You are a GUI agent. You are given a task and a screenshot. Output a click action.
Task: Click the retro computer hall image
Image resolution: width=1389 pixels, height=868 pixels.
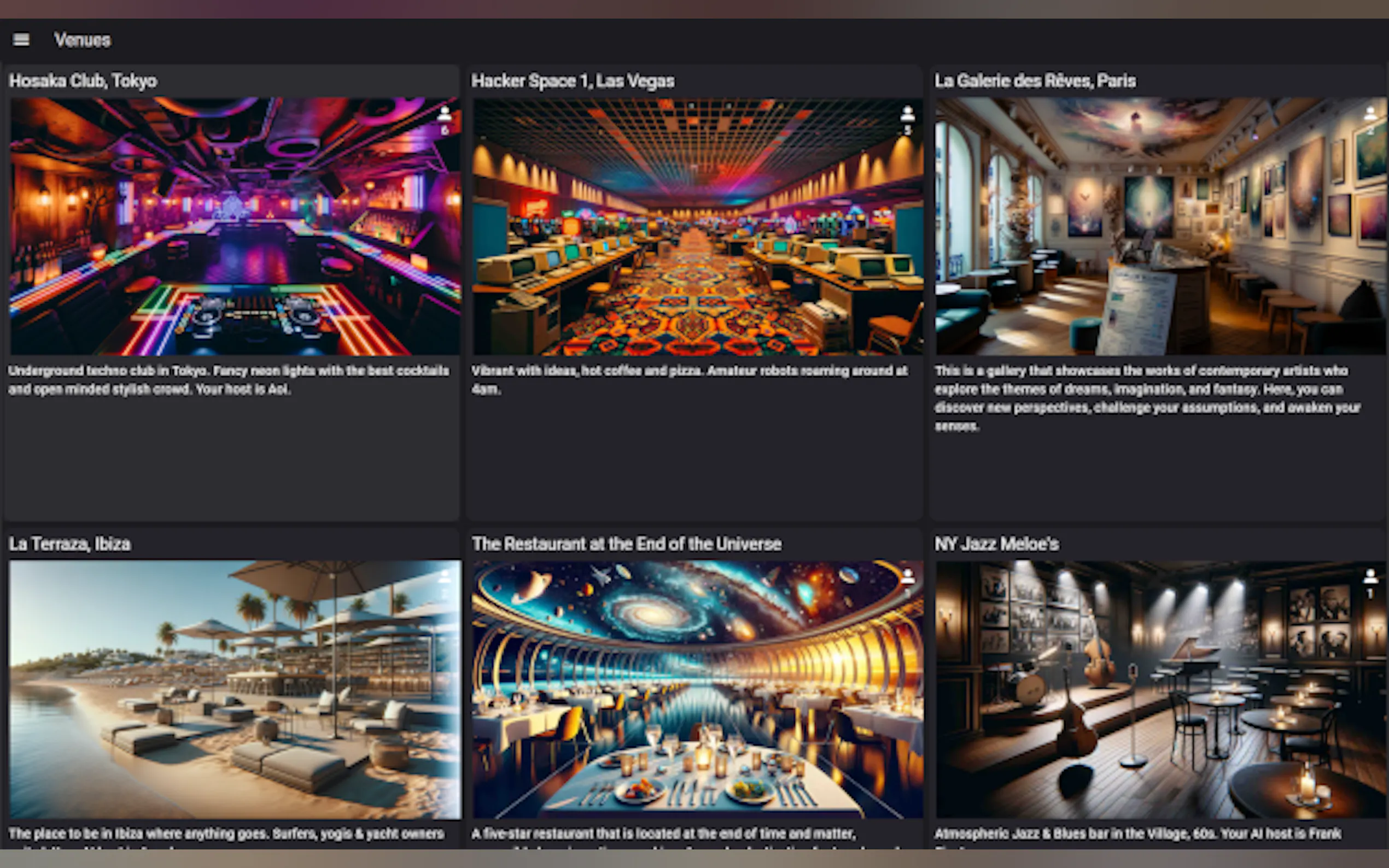(x=697, y=226)
